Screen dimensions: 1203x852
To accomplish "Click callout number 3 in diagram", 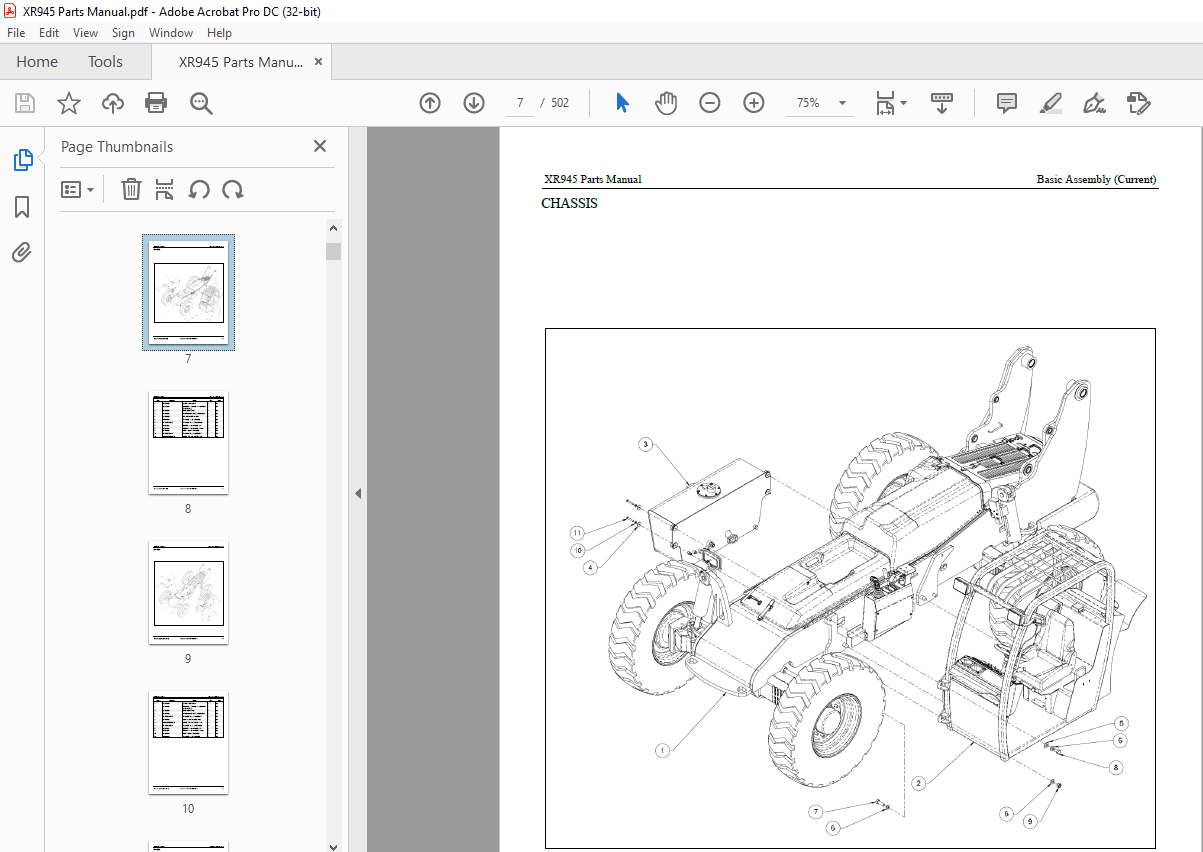I will (x=646, y=443).
